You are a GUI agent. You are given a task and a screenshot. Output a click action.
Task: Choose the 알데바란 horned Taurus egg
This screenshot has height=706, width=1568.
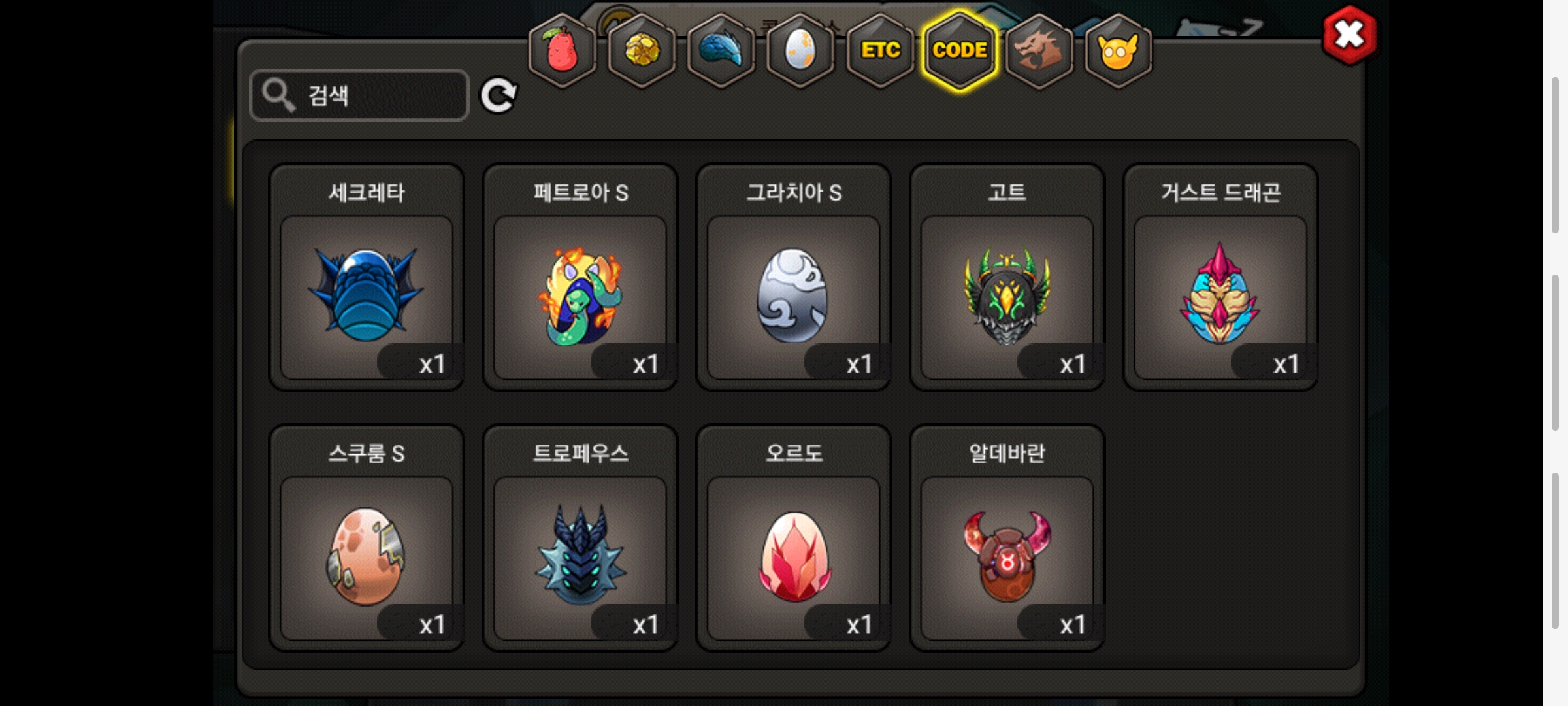click(1007, 538)
